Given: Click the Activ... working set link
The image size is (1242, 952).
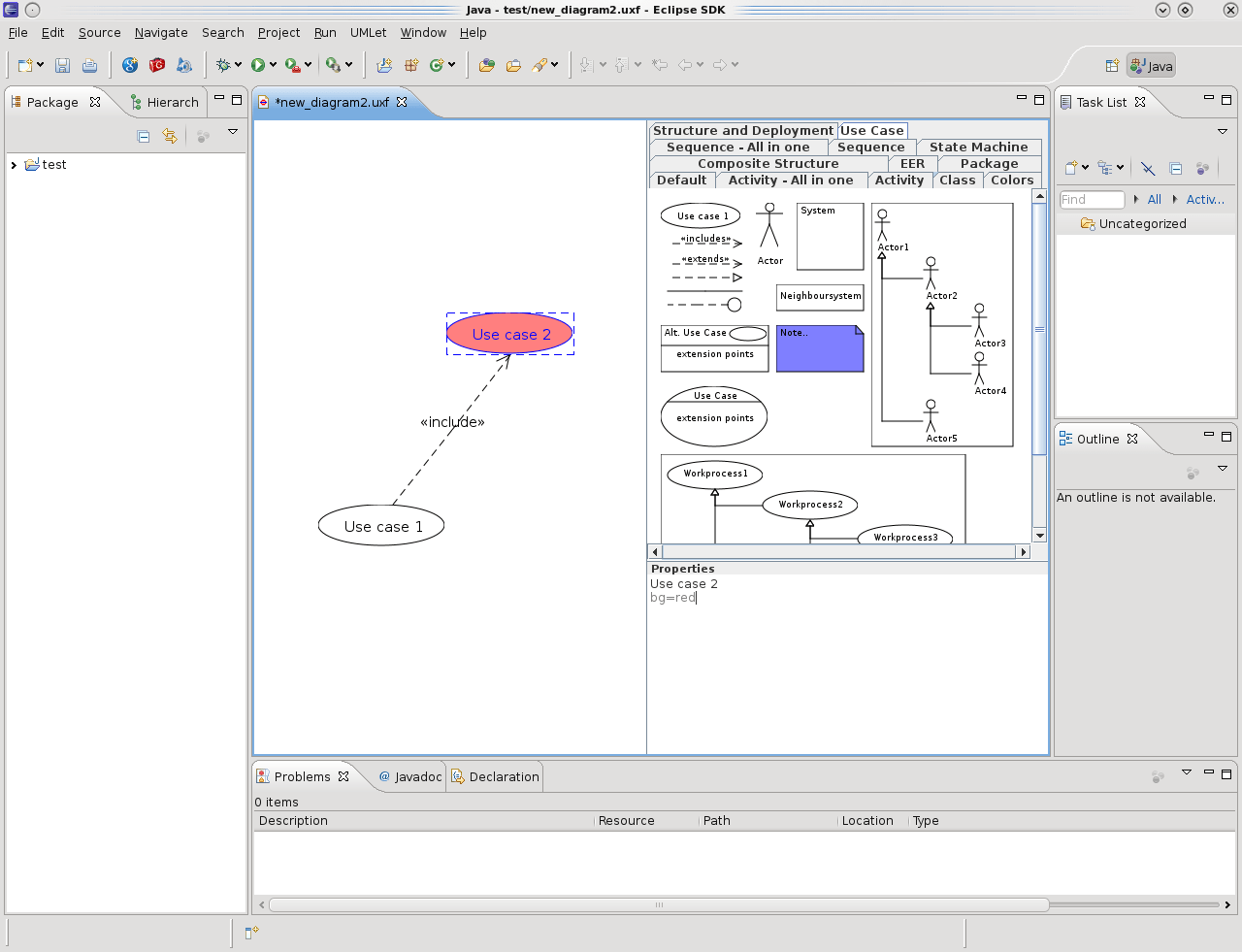Looking at the screenshot, I should (x=1205, y=199).
